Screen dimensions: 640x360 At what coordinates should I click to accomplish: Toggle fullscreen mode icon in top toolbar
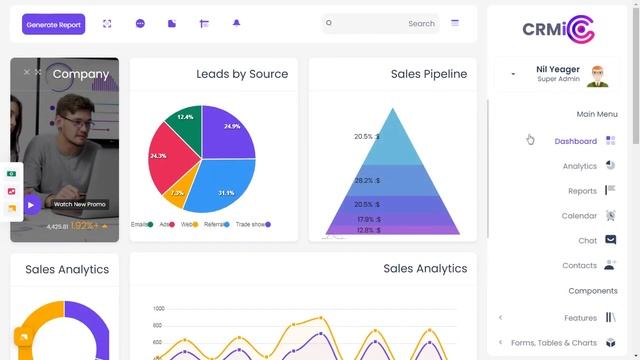tap(107, 24)
